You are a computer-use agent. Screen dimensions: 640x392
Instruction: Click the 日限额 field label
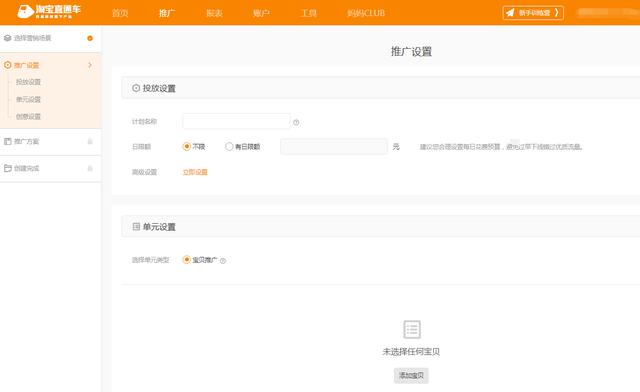[x=142, y=147]
